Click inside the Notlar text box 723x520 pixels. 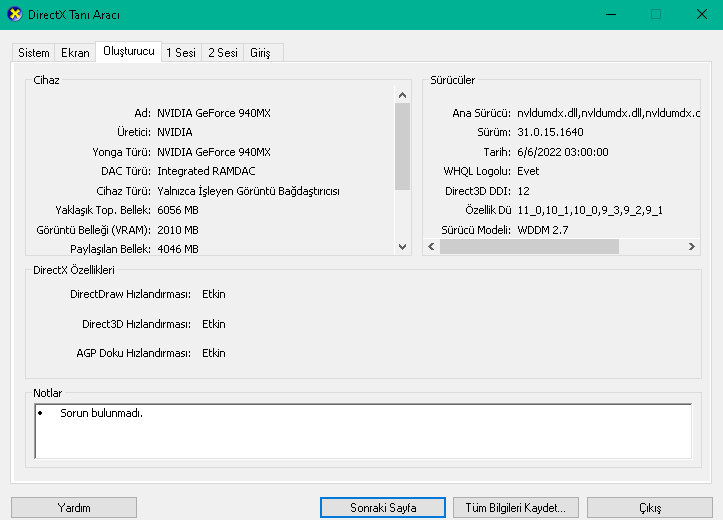pyautogui.click(x=363, y=431)
